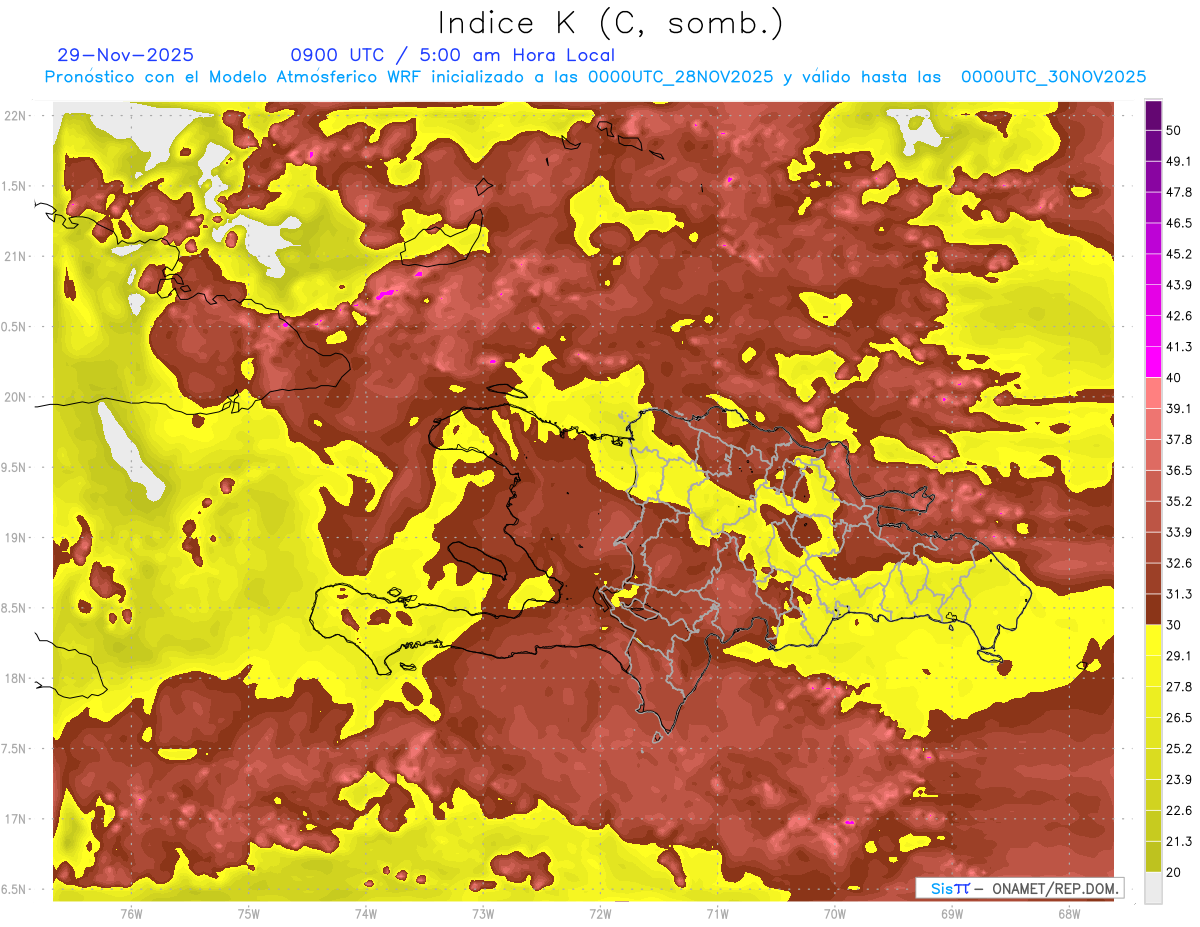Click the "76W" longitude axis label
Viewport: 1200px width, 927px height.
pos(131,914)
